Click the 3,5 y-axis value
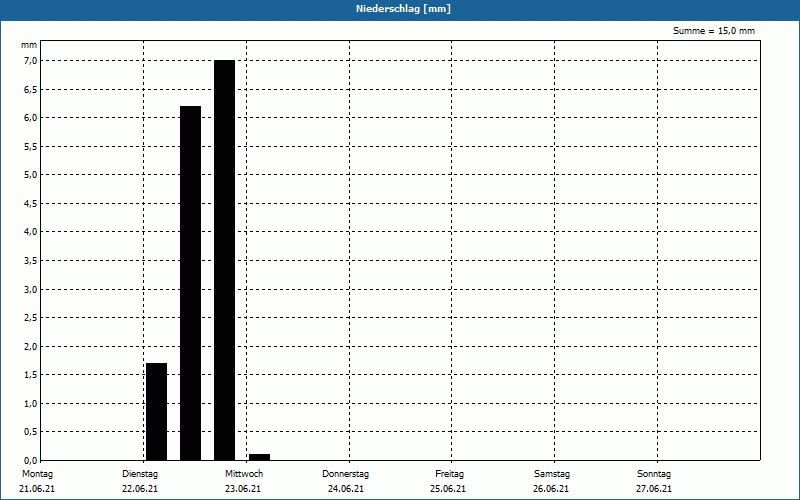 31,261
